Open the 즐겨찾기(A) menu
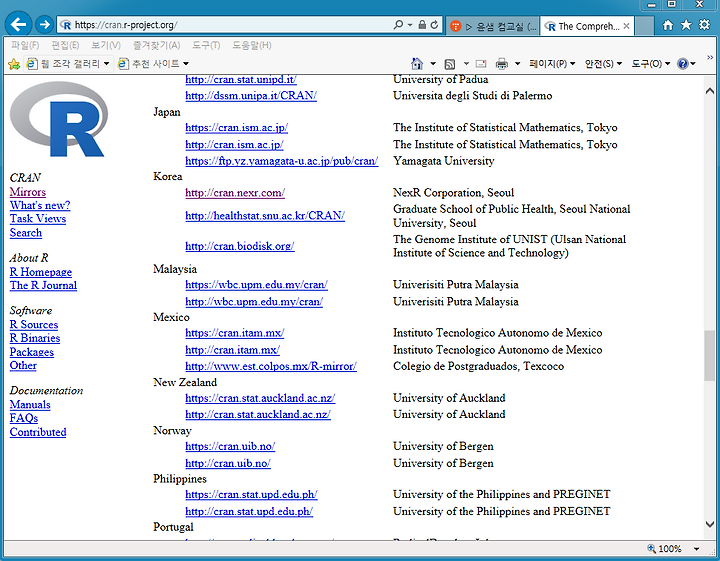The width and height of the screenshot is (720, 561). [x=157, y=45]
